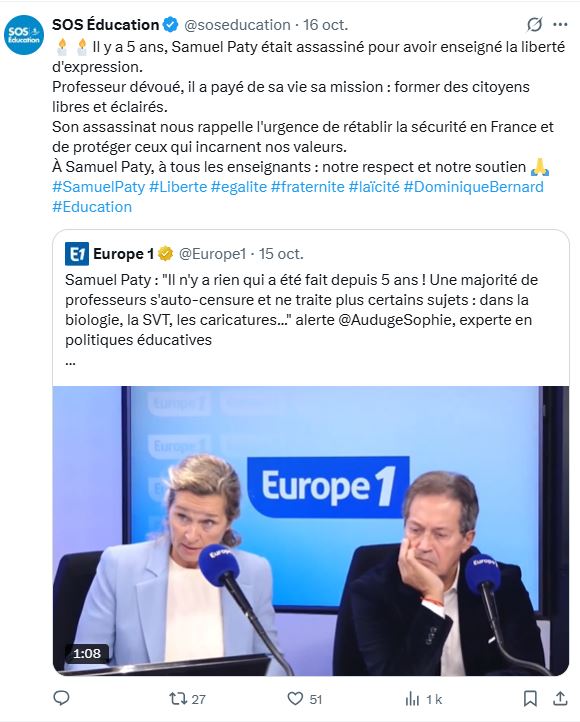
Task: Click the #Education hashtag
Action: (x=92, y=207)
